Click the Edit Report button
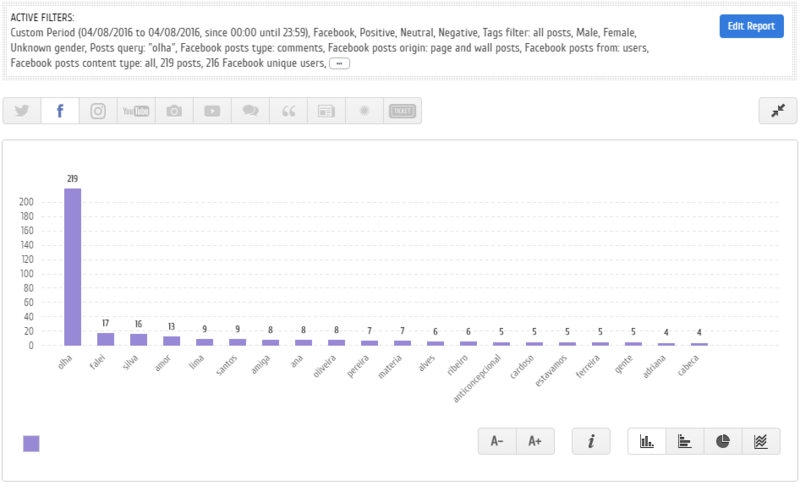Viewport: 800px width, 486px height. (751, 26)
